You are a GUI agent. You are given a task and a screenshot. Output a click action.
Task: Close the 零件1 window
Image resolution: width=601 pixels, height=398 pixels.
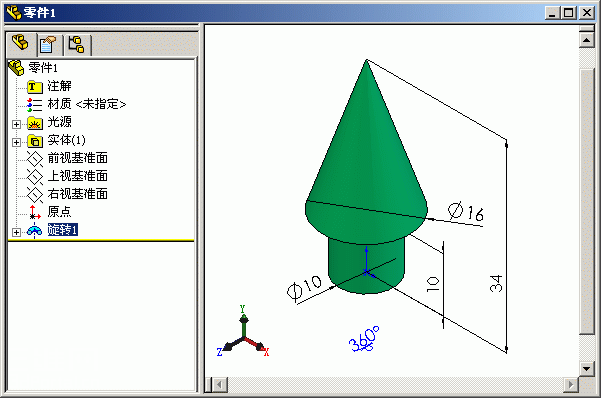pyautogui.click(x=587, y=13)
